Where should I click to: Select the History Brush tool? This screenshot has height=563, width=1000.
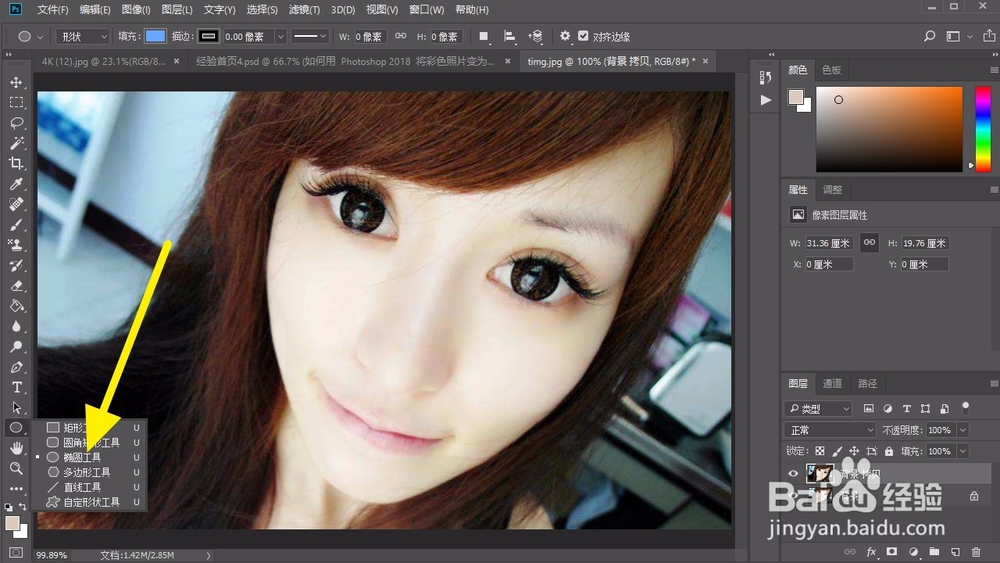pos(17,265)
